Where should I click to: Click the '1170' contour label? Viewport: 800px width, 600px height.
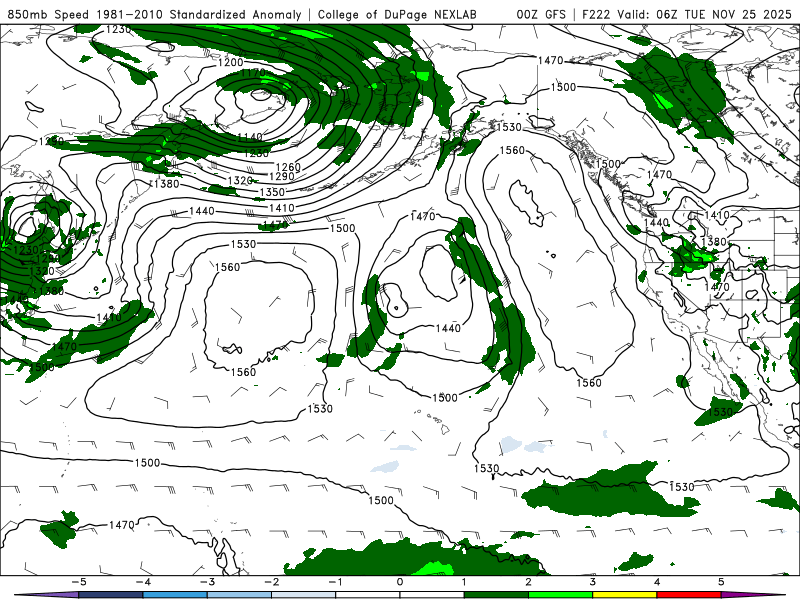tap(254, 73)
